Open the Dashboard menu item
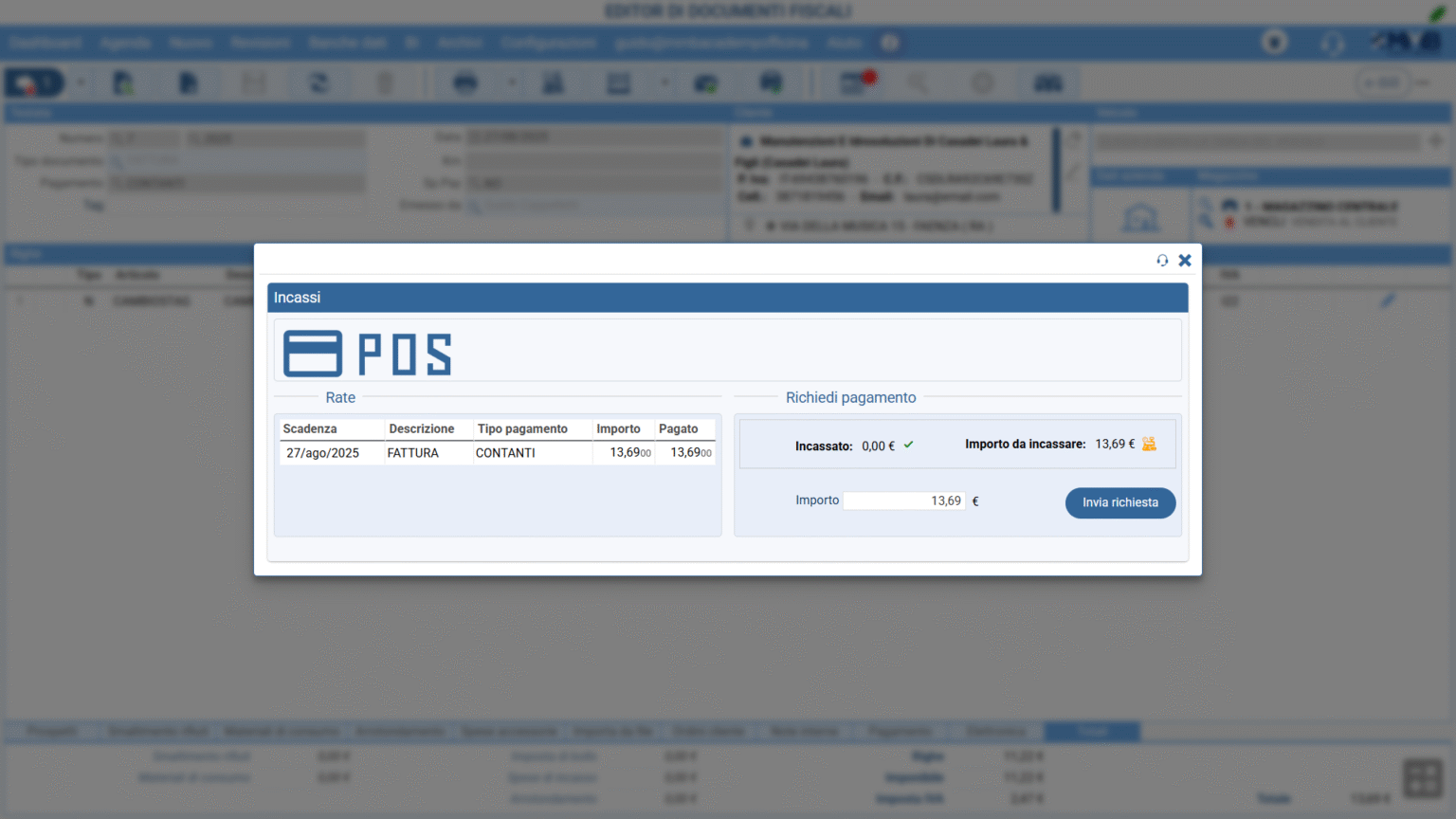Screen dimensions: 1456x819 [45, 43]
